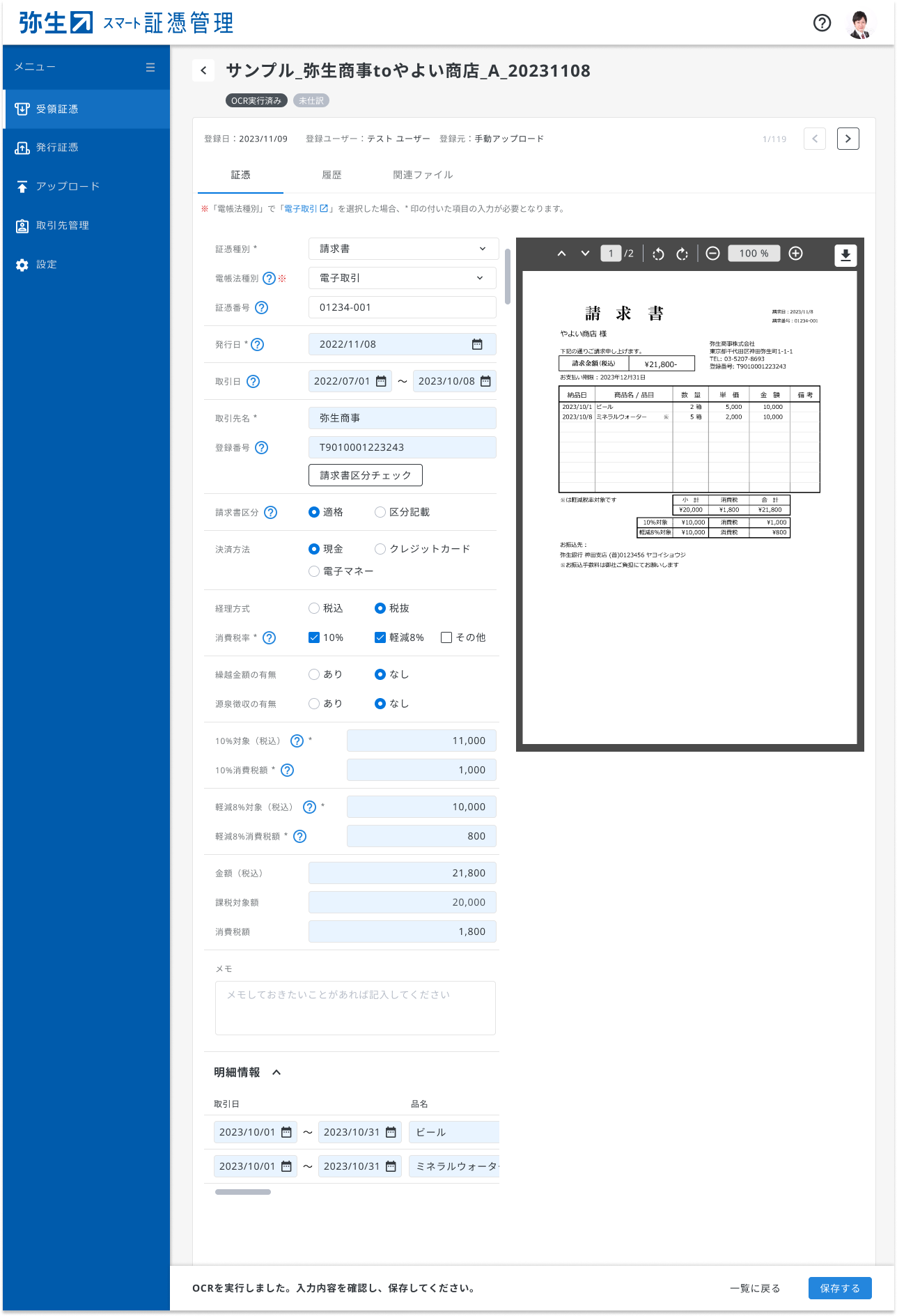Zoom out the document preview

coord(712,254)
